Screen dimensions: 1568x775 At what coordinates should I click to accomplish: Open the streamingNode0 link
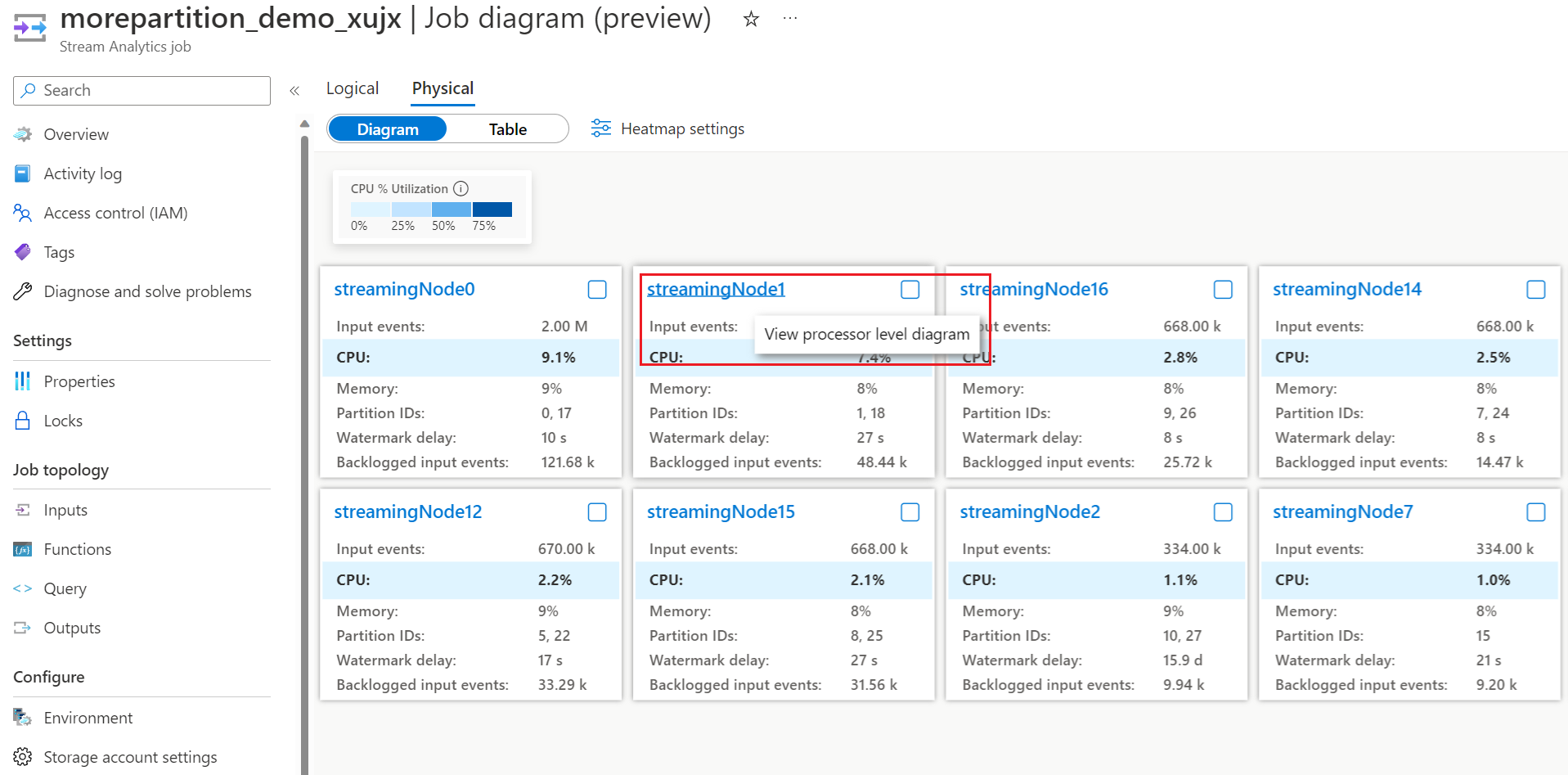404,289
